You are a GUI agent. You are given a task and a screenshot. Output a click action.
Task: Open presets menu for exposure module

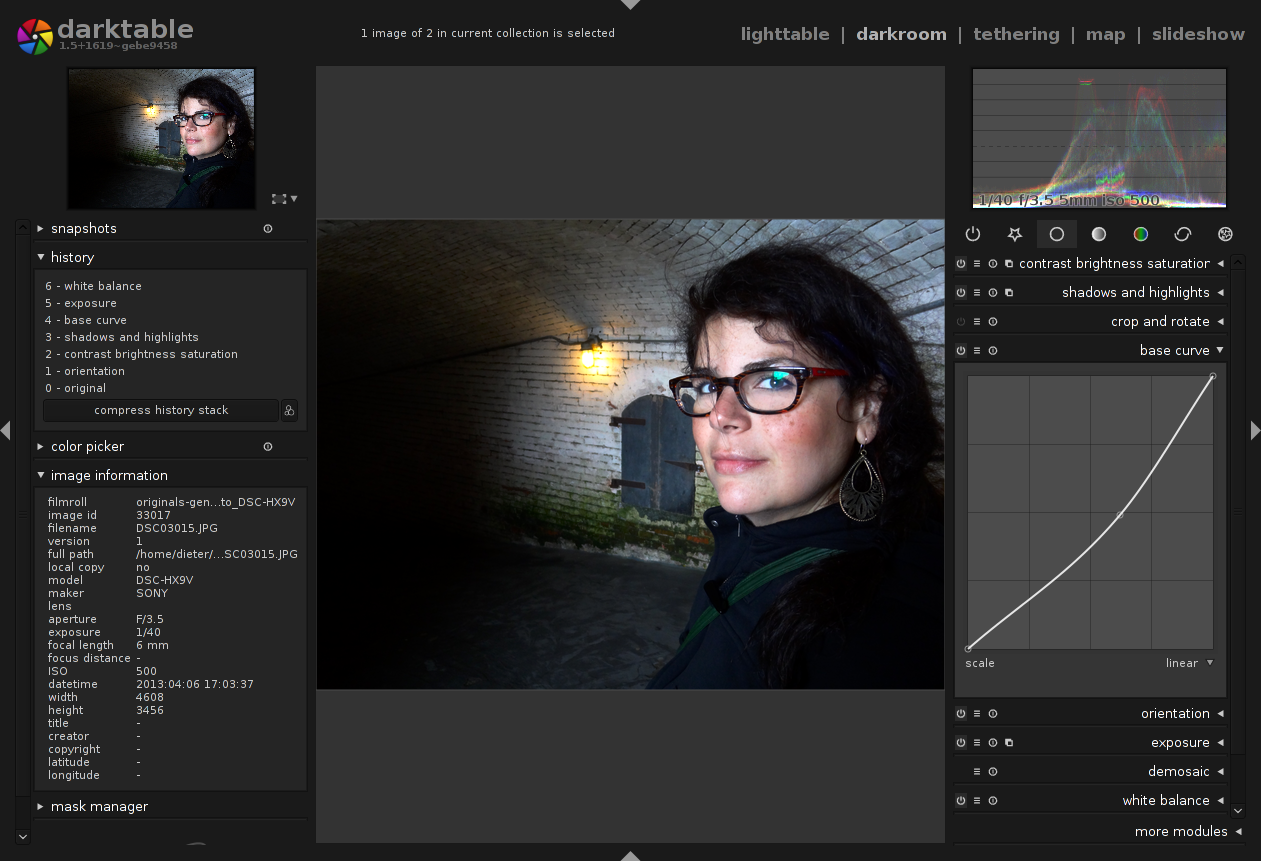pos(977,743)
